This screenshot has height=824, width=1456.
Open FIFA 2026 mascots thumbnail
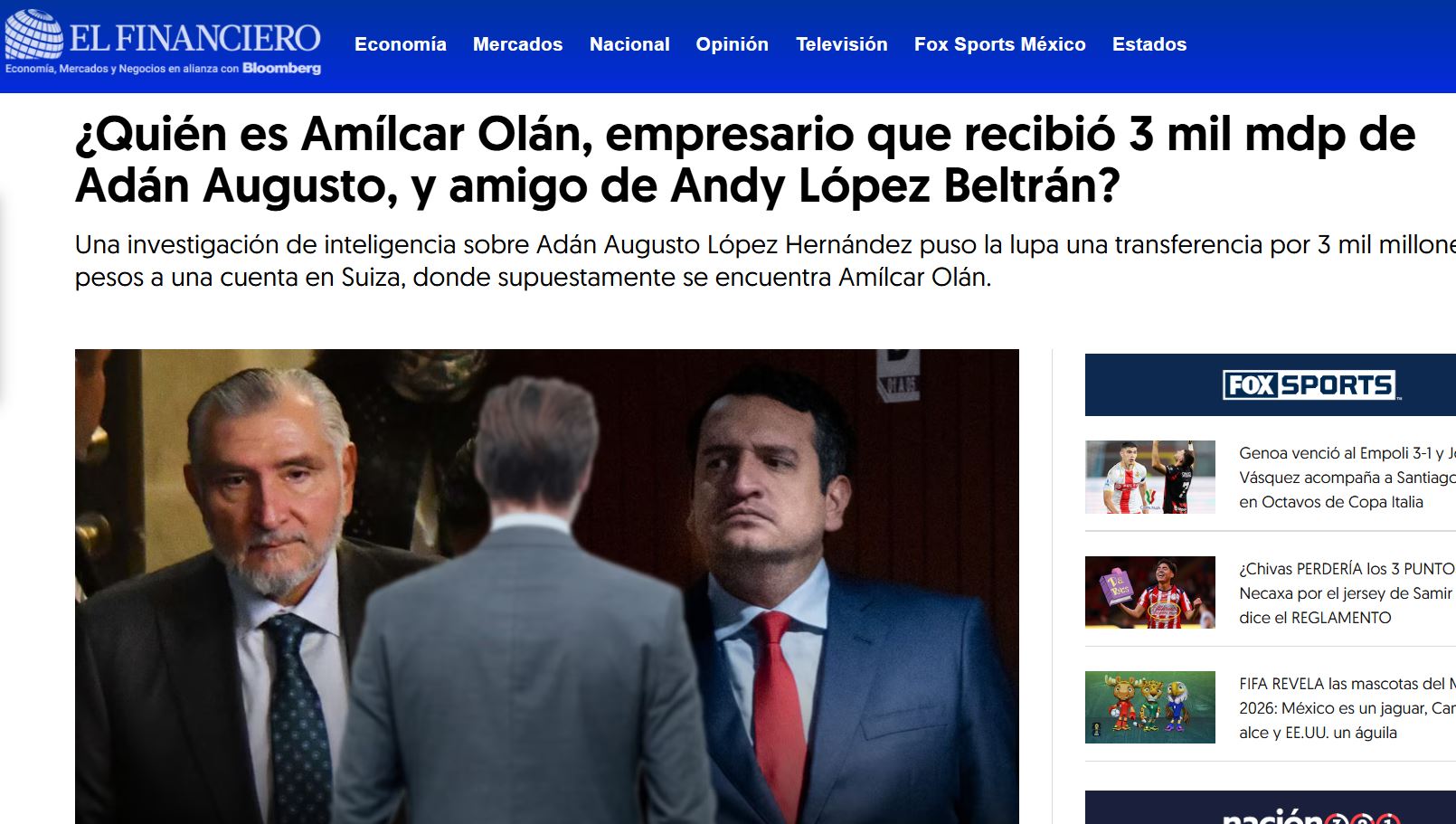pos(1149,707)
